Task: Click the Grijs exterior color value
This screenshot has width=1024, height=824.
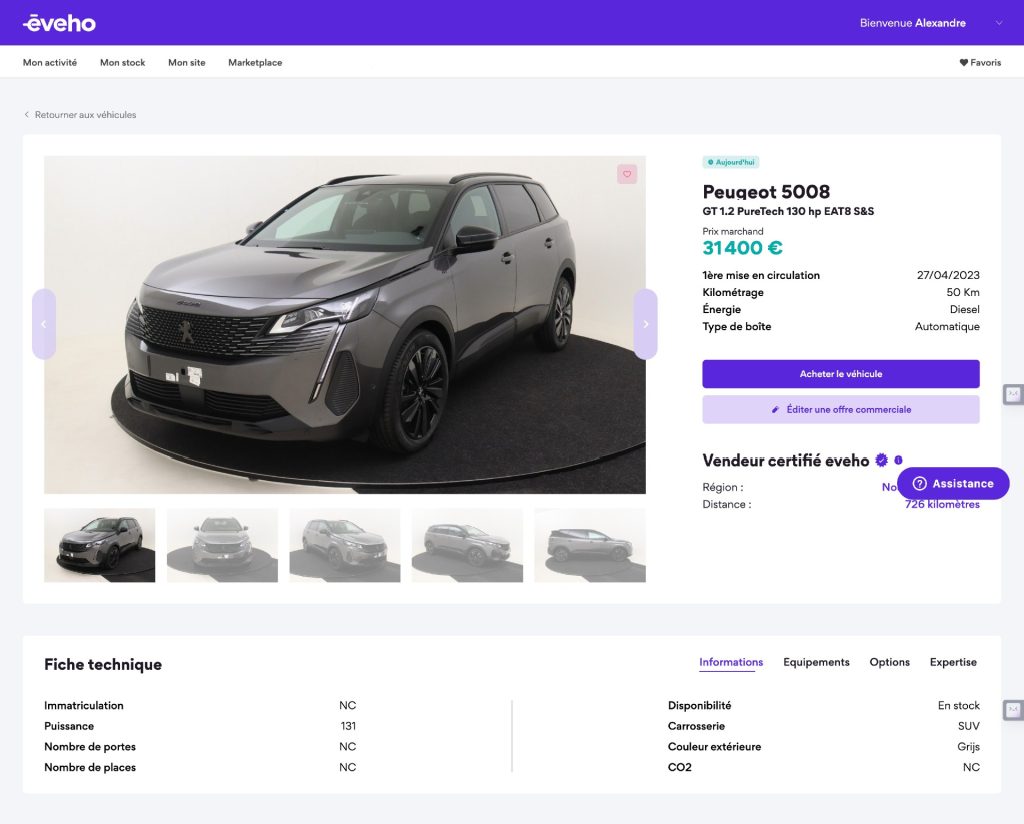Action: point(968,746)
